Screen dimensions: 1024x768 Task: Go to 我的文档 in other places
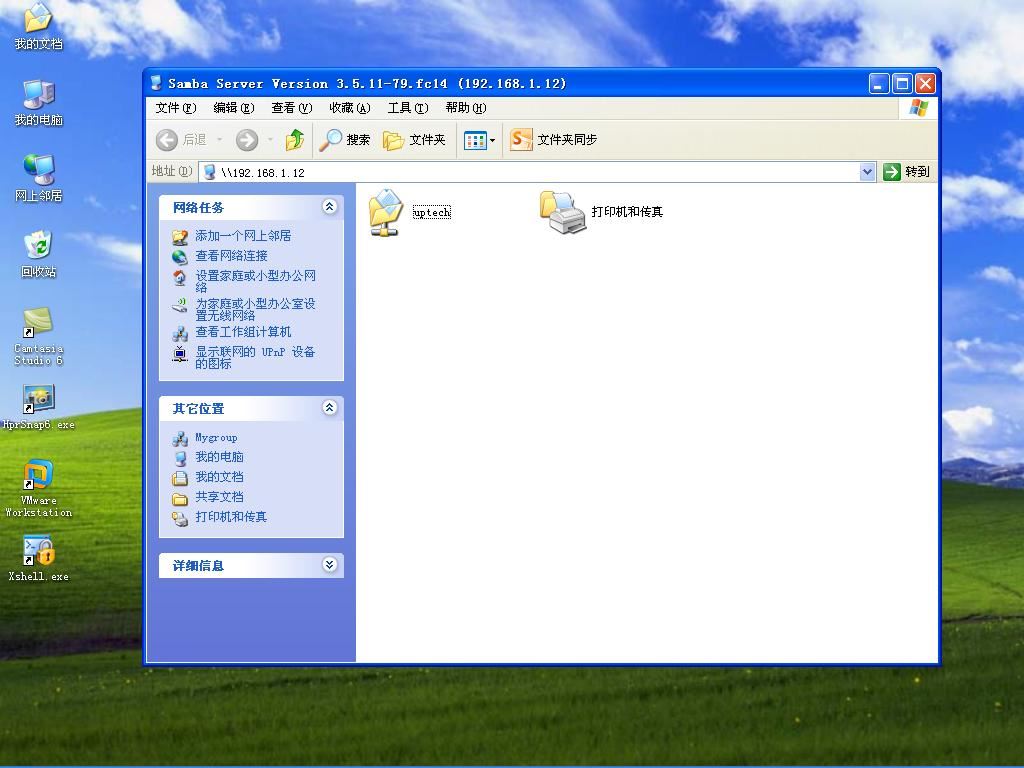[x=219, y=477]
